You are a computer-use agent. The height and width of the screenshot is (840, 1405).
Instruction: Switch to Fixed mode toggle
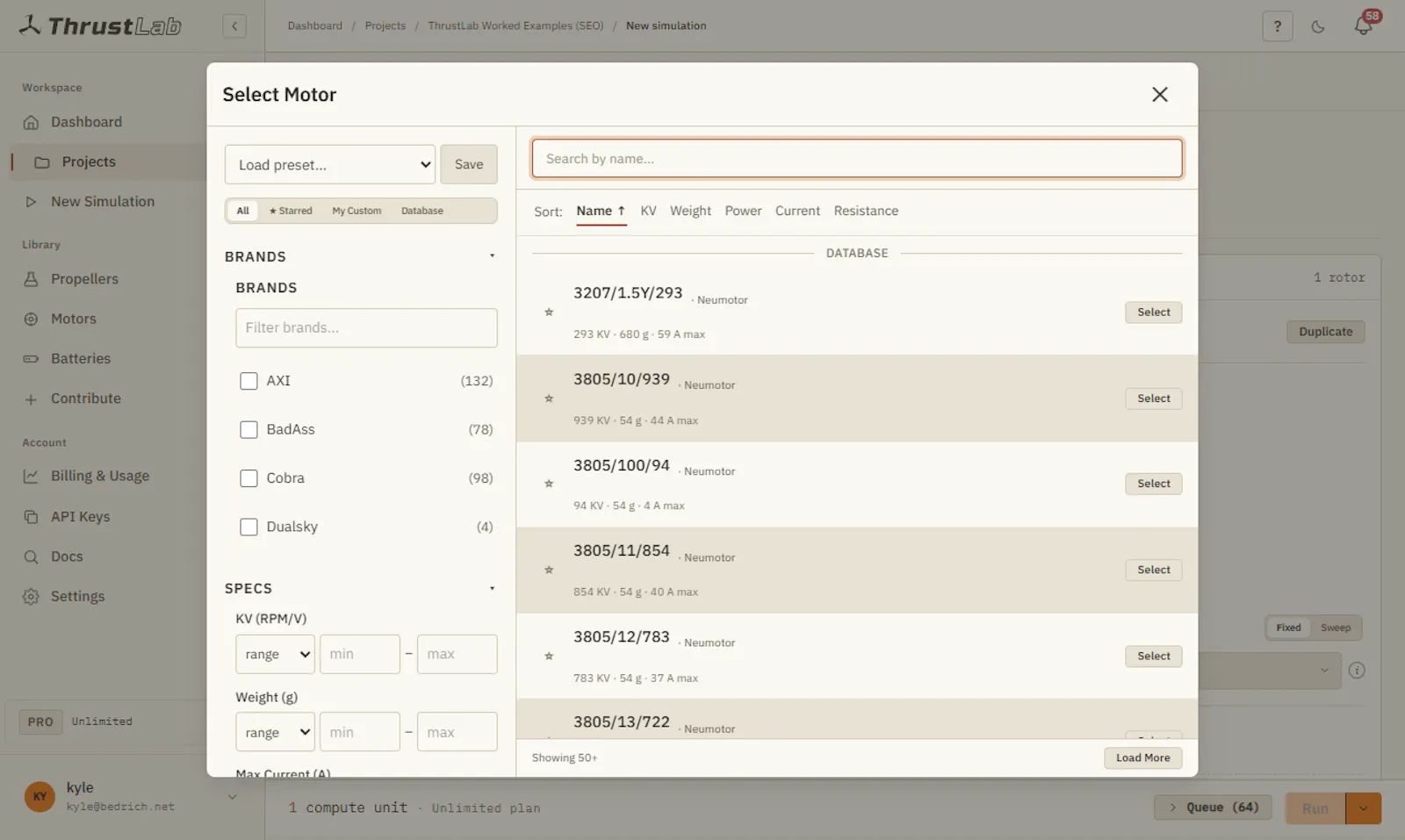point(1288,628)
